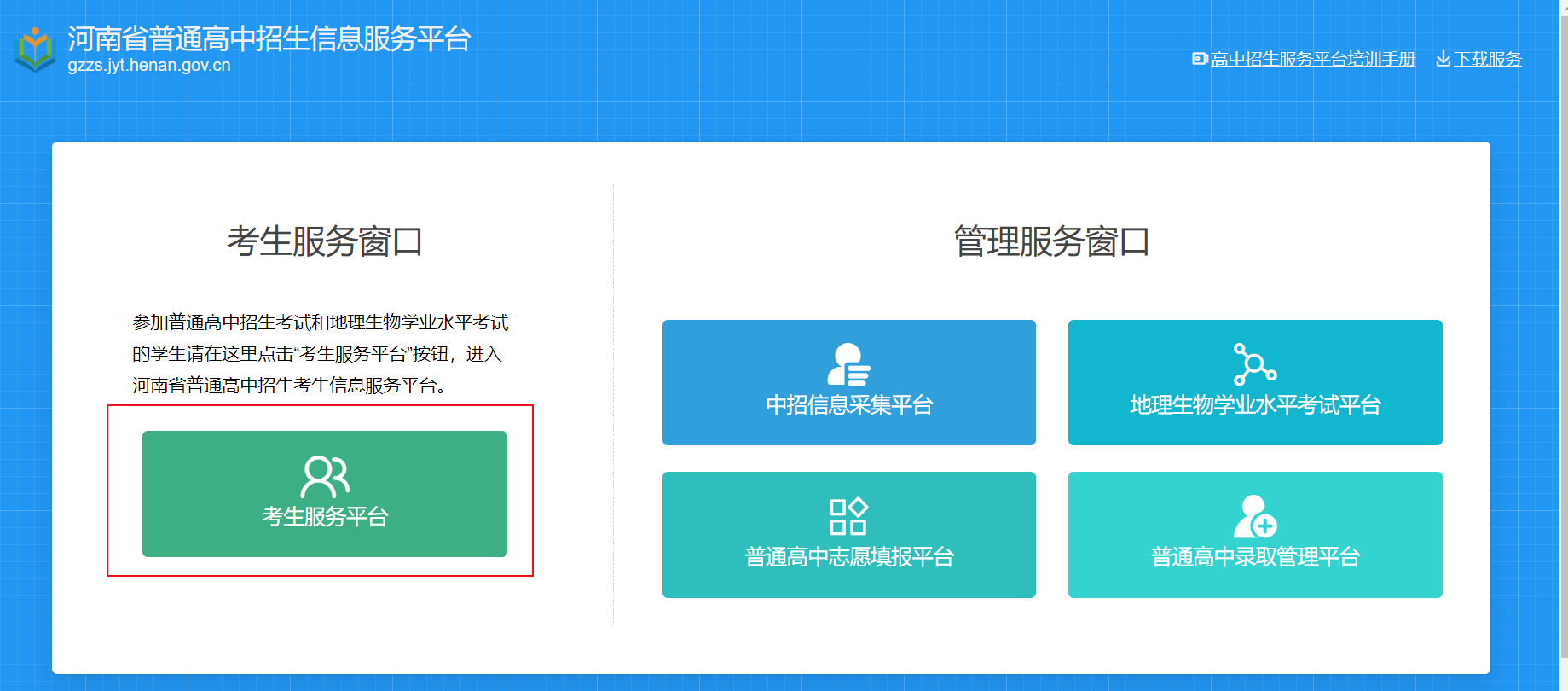Click the add-user icon on 普通高中录取管理平台
This screenshot has width=1568, height=691.
click(x=1254, y=516)
